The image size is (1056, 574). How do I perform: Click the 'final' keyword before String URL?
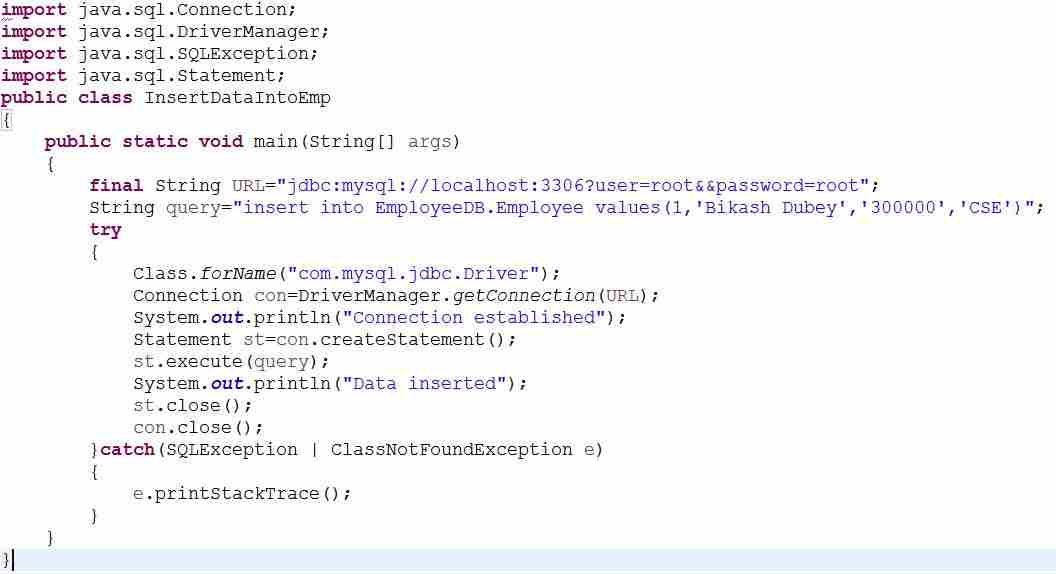pyautogui.click(x=116, y=186)
